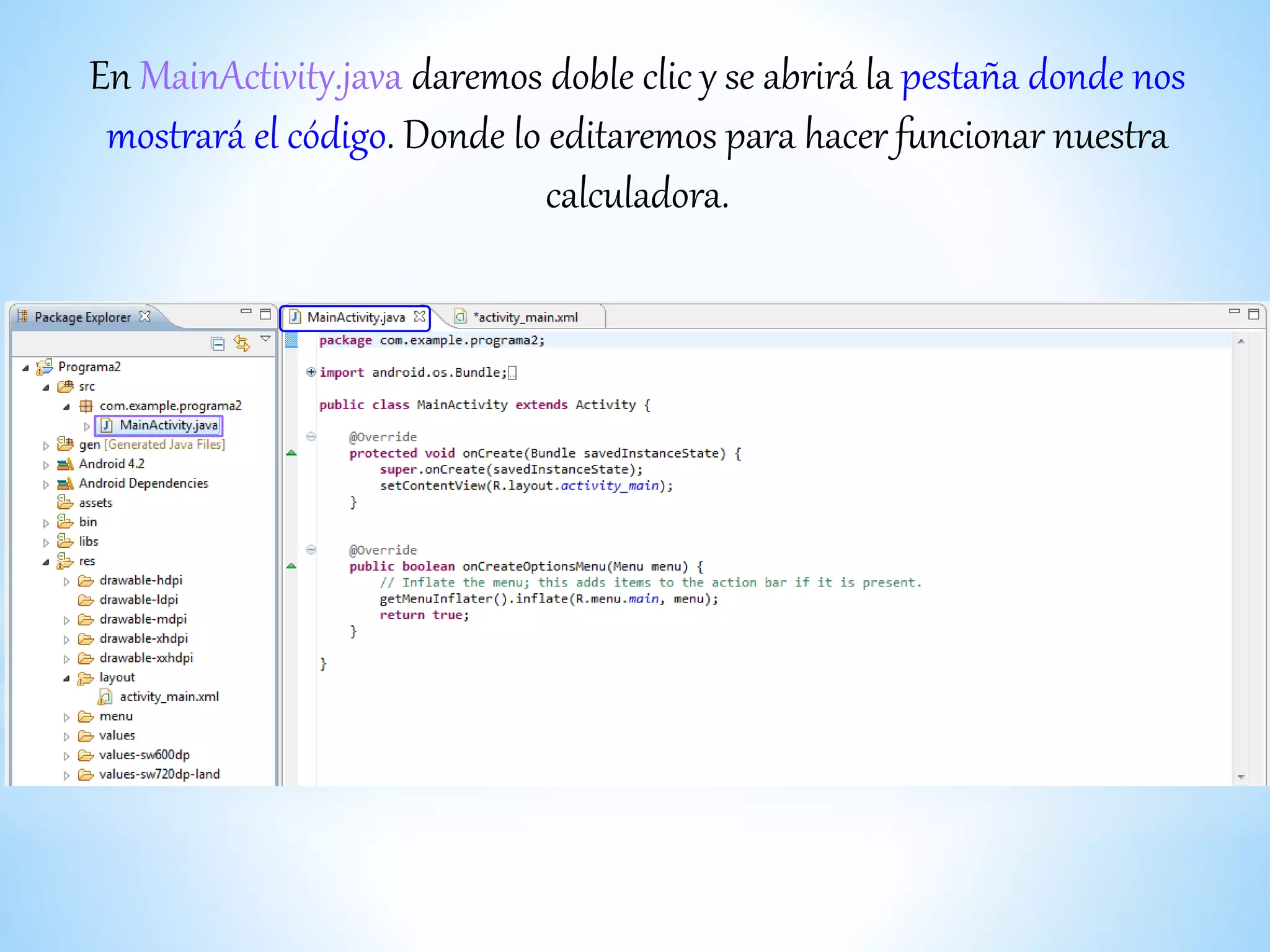The width and height of the screenshot is (1270, 952).
Task: Maximize the editor area
Action: pos(1253,314)
